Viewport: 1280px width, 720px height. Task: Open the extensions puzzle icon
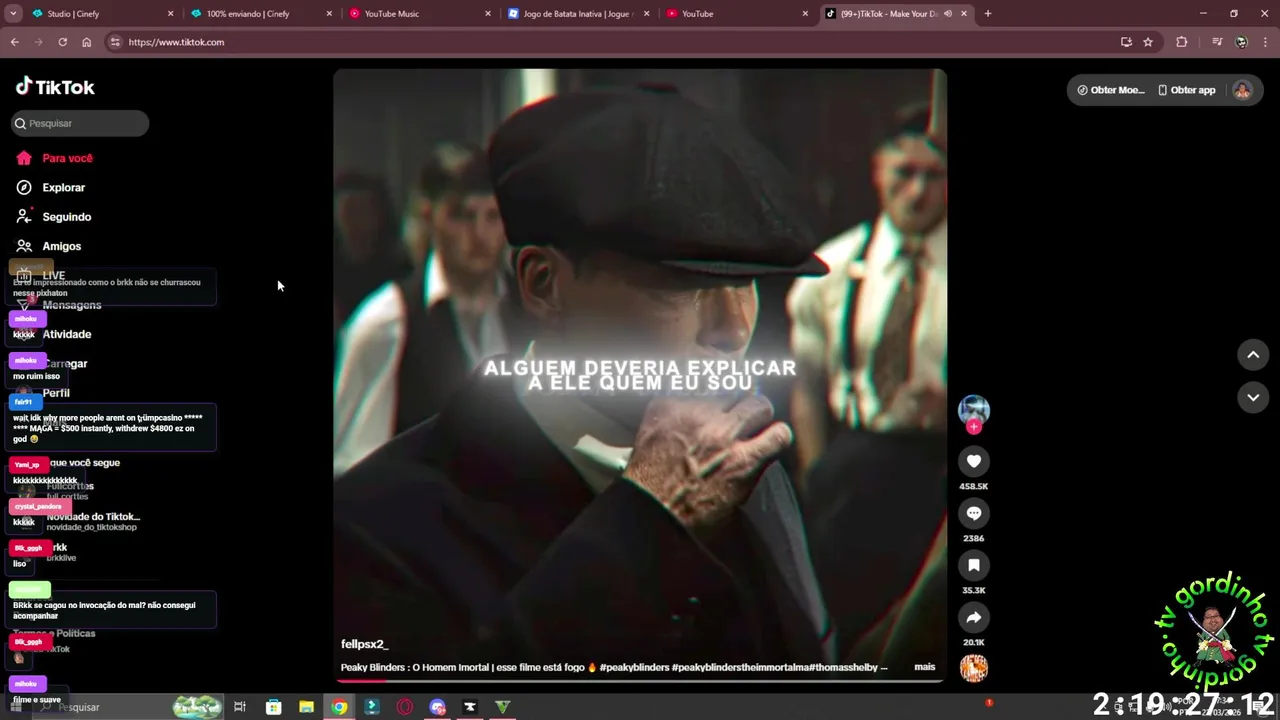(x=1182, y=42)
